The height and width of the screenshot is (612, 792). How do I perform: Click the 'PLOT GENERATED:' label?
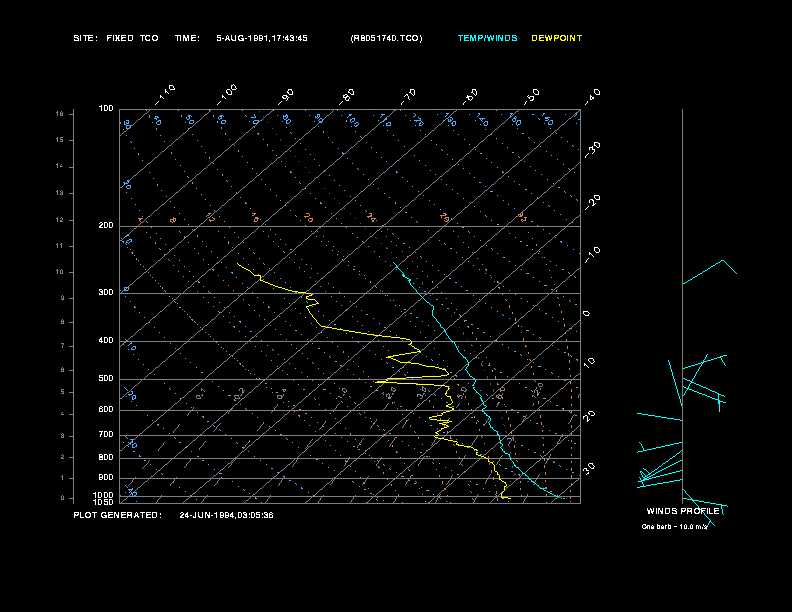118,515
